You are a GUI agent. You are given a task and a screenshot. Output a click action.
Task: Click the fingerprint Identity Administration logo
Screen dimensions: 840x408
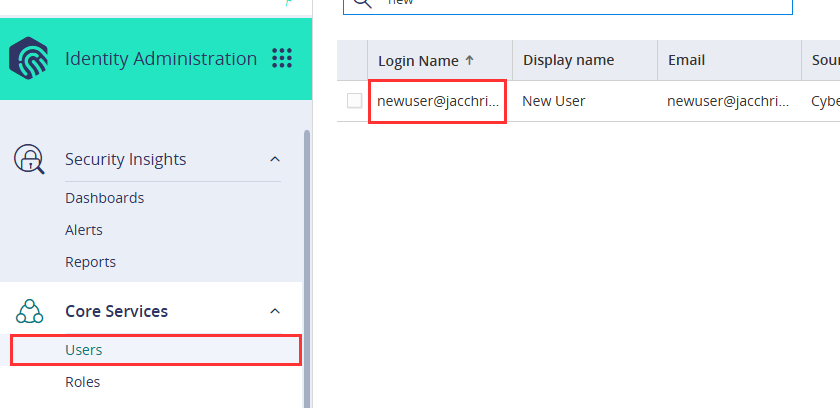(29, 58)
